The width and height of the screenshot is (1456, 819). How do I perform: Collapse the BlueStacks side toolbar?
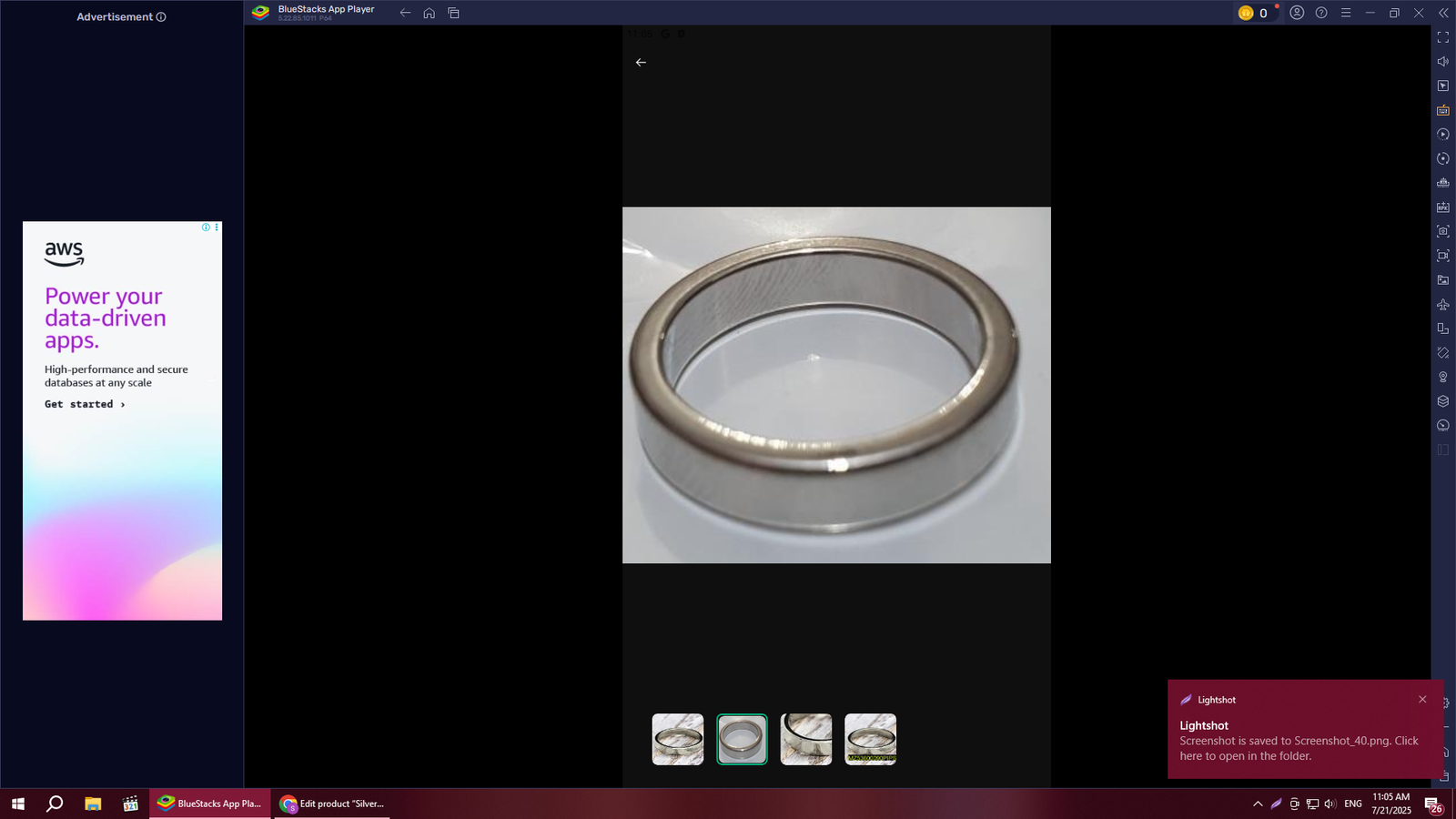(x=1442, y=13)
